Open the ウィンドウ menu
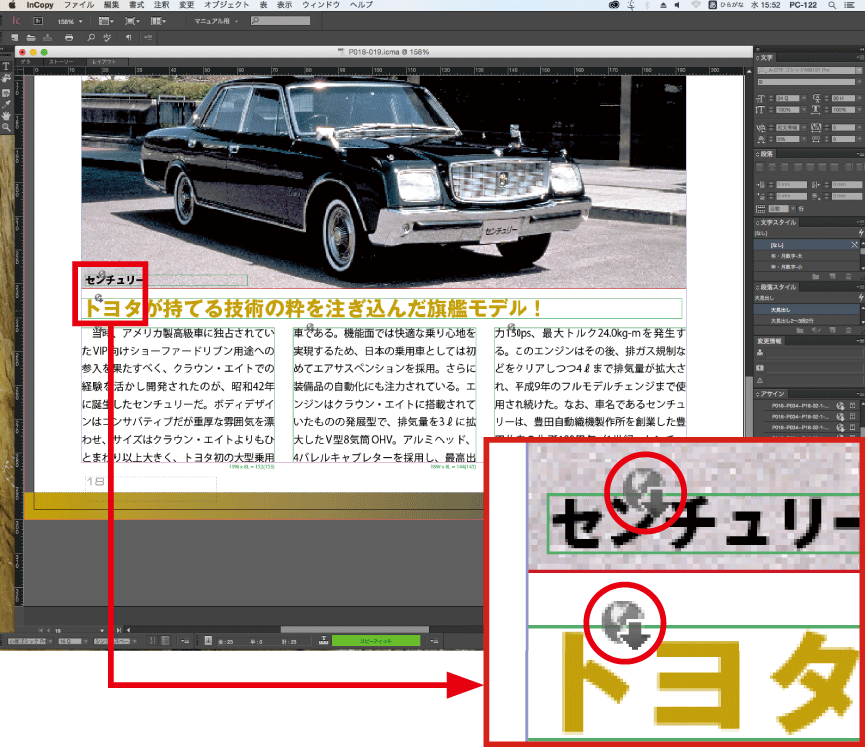865x747 pixels. [321, 5]
